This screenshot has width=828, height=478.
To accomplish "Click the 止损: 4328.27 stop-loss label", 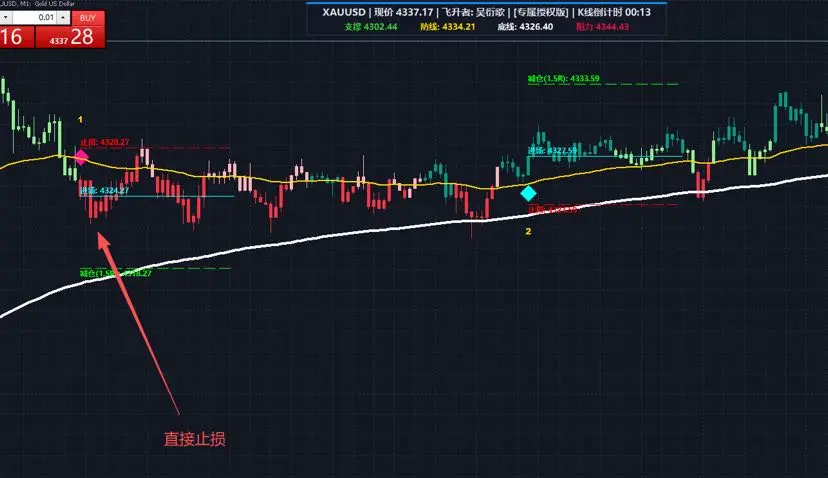I will tap(105, 143).
